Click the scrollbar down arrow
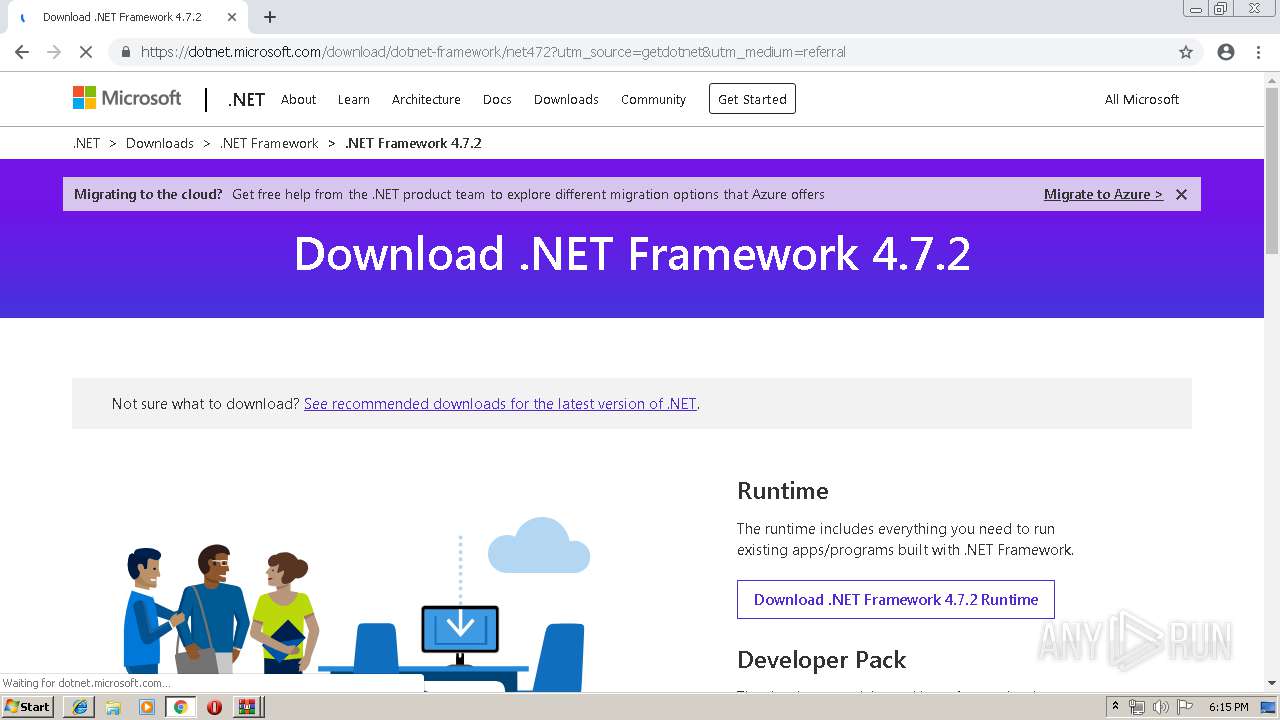The width and height of the screenshot is (1280, 720). [1272, 683]
